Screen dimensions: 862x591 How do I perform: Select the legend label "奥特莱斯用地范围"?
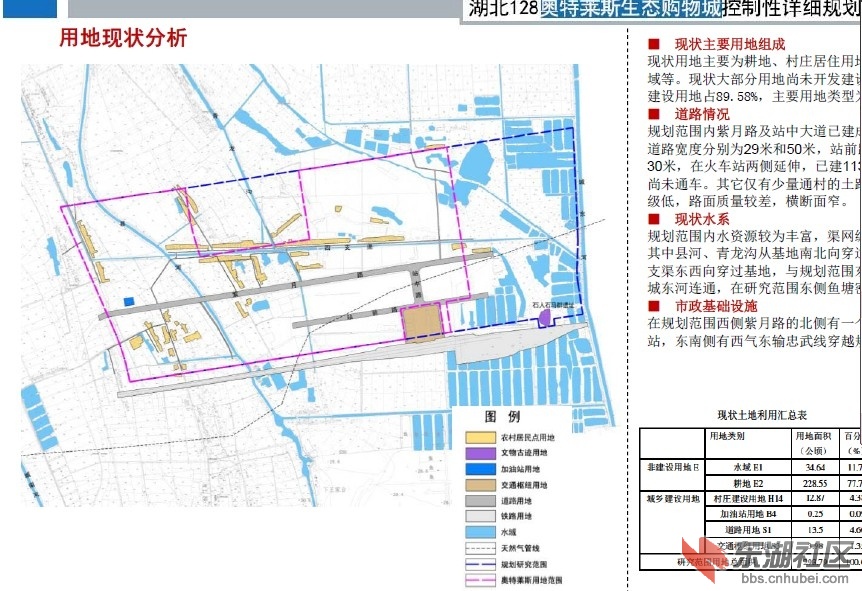point(532,580)
